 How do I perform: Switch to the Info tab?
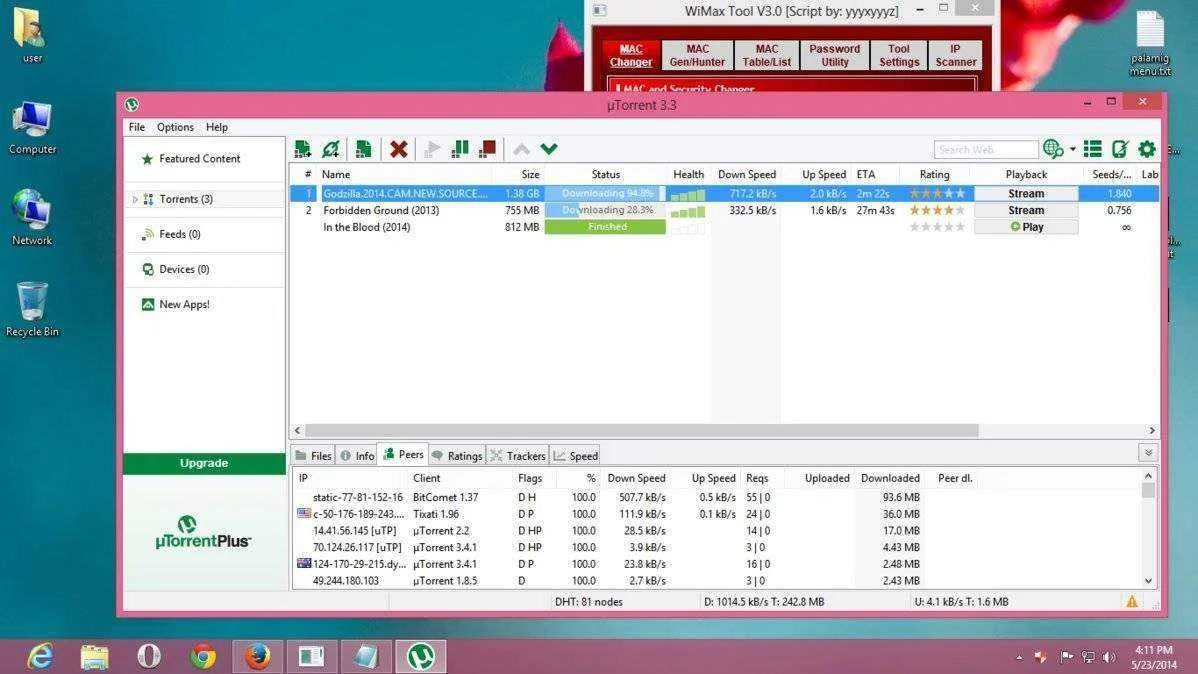click(357, 455)
